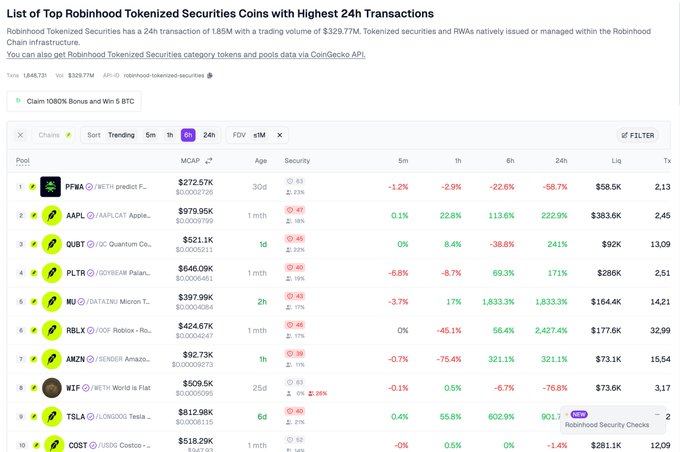Switch timeframe to 1h
The image size is (680, 452).
pyautogui.click(x=170, y=135)
